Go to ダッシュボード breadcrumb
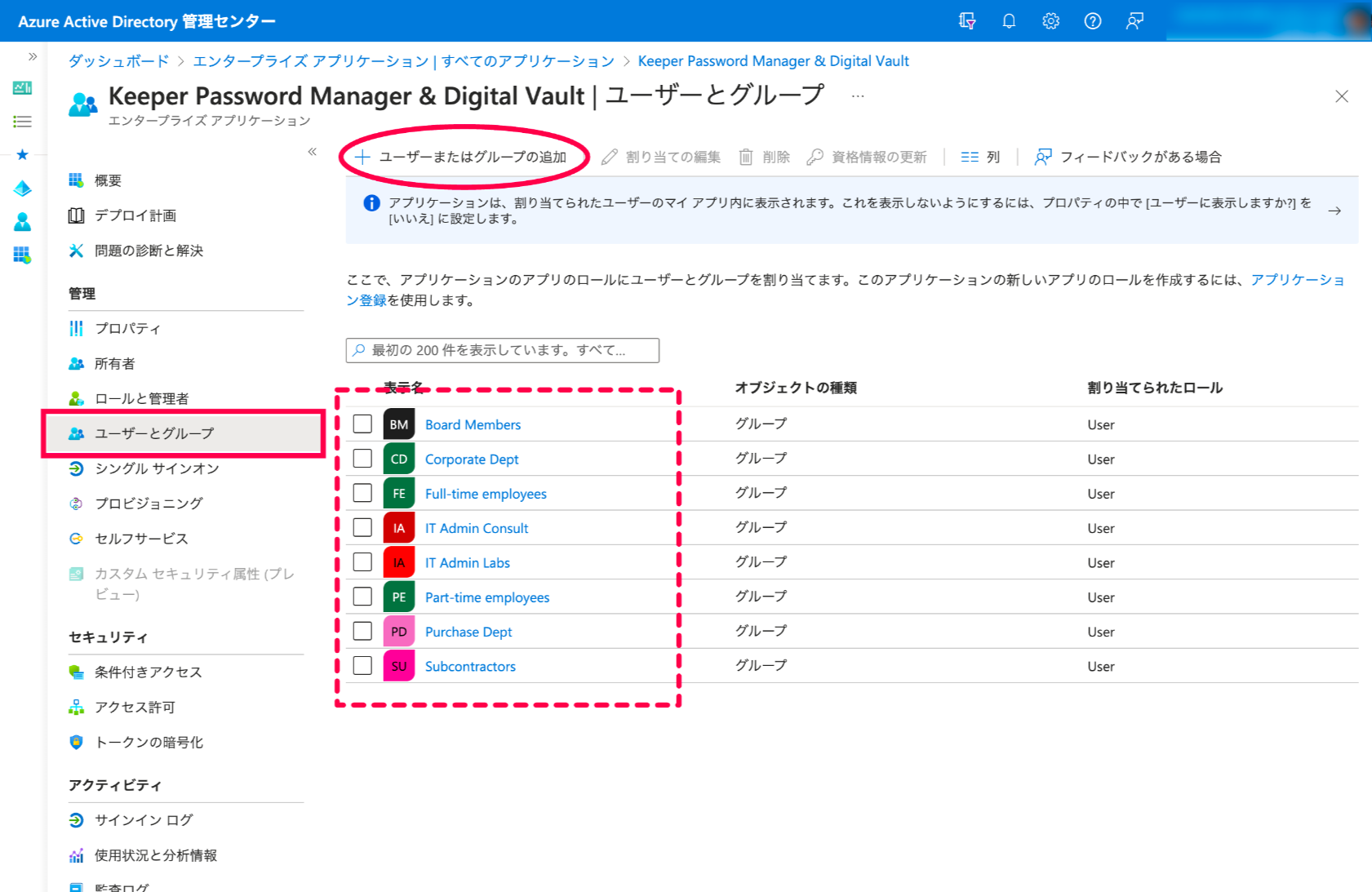Viewport: 1372px width, 892px height. click(x=118, y=61)
